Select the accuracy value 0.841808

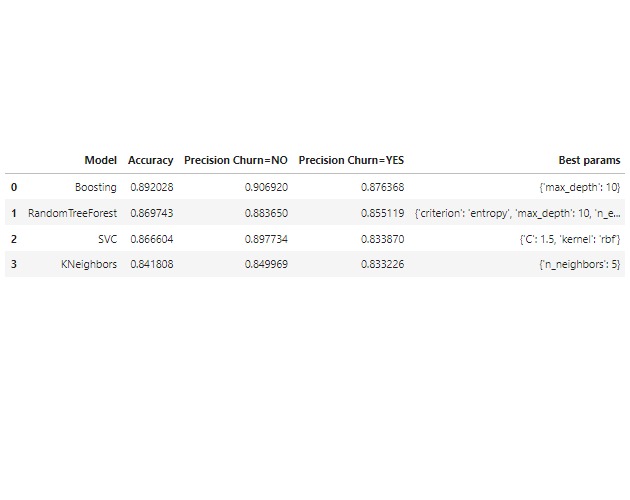152,265
